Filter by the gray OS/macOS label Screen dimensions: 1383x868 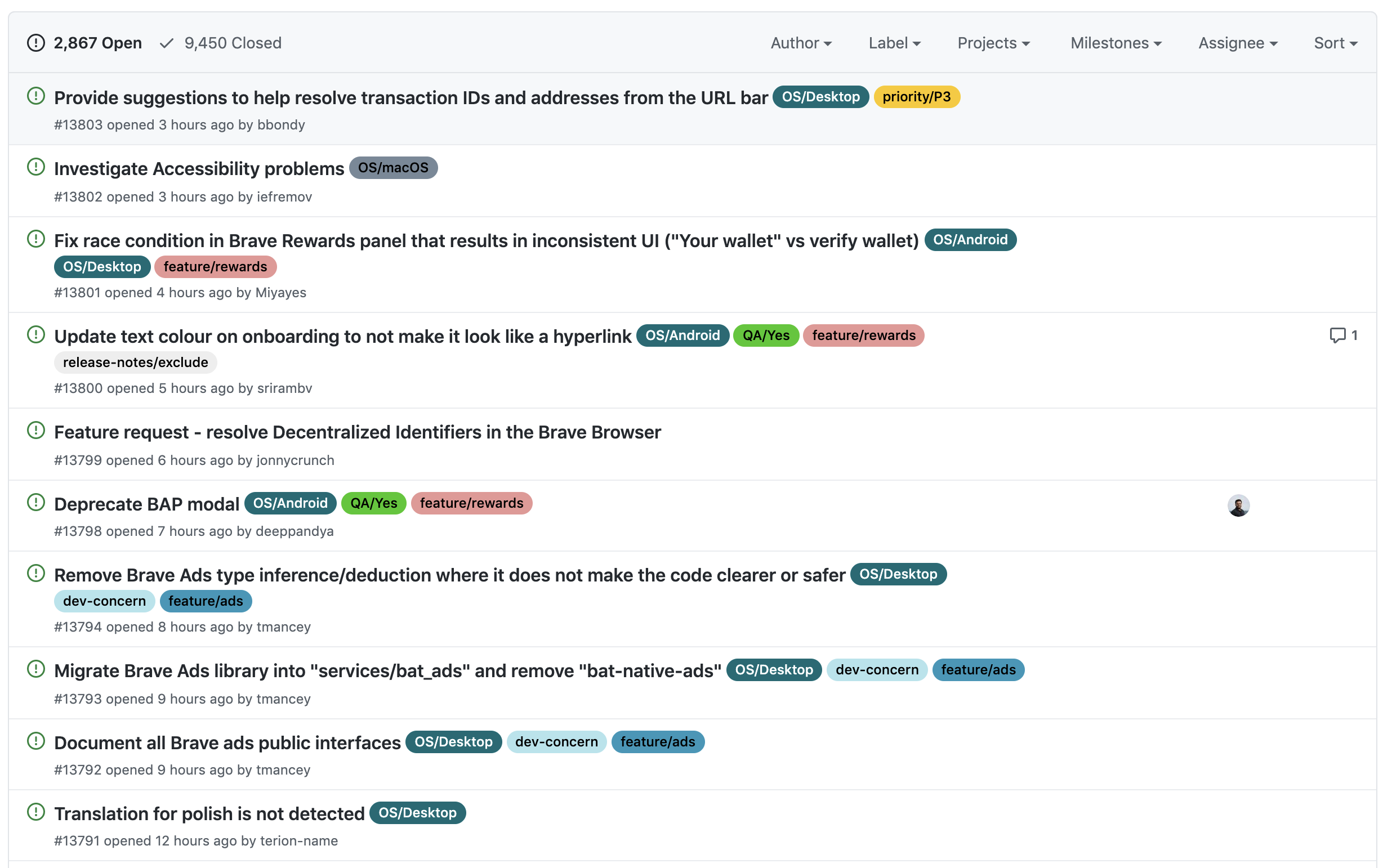pos(392,168)
